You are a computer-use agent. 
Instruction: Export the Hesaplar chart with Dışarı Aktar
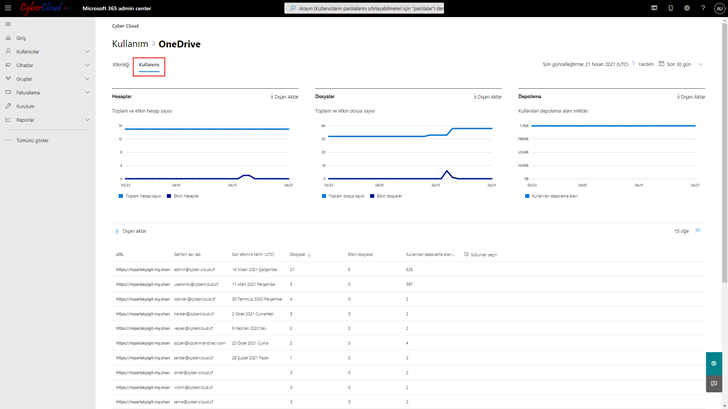pos(285,97)
